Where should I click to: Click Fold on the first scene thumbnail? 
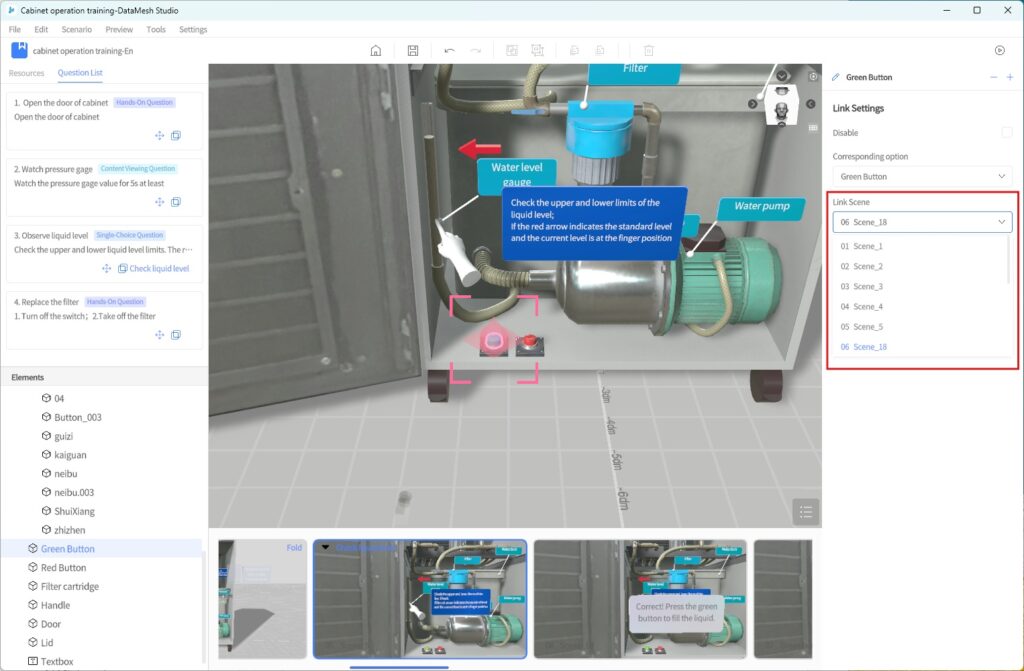pyautogui.click(x=294, y=548)
